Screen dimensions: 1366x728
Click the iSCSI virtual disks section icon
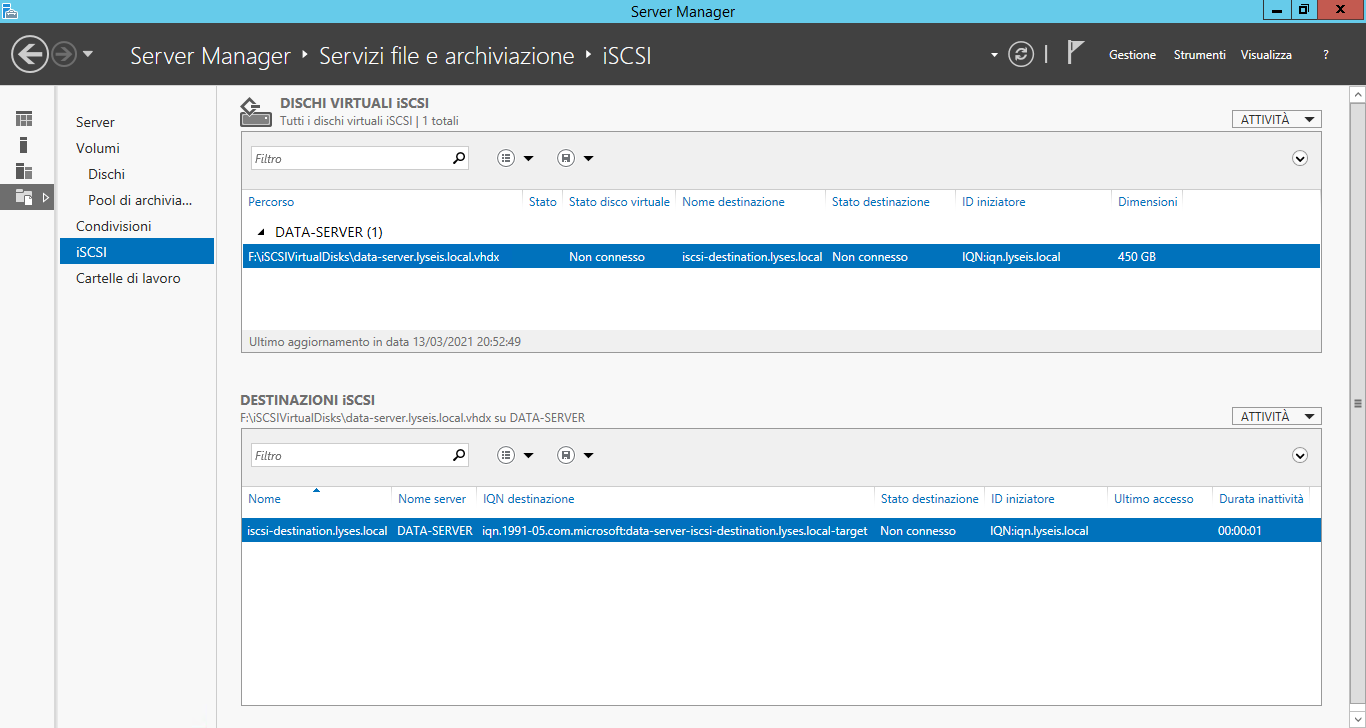pos(256,112)
